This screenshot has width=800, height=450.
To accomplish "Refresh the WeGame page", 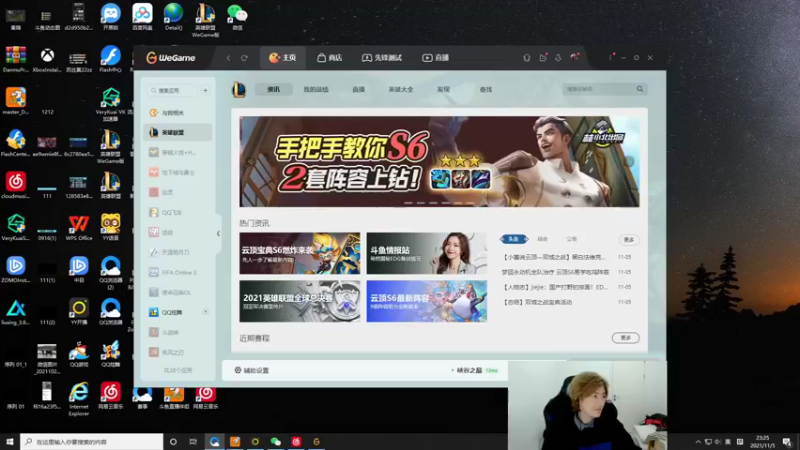I will [244, 58].
